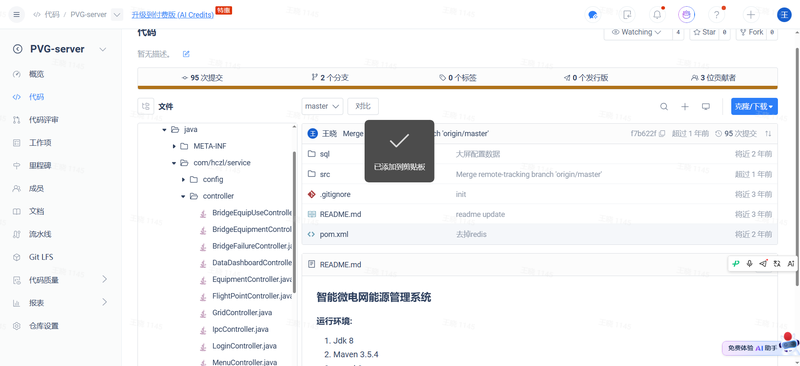800x366 pixels.
Task: Expand the config folder in tree
Action: 183,180
